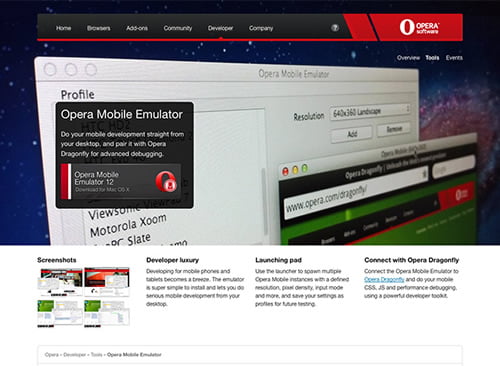This screenshot has height=366, width=500.
Task: Select the Tools tab
Action: tap(432, 58)
